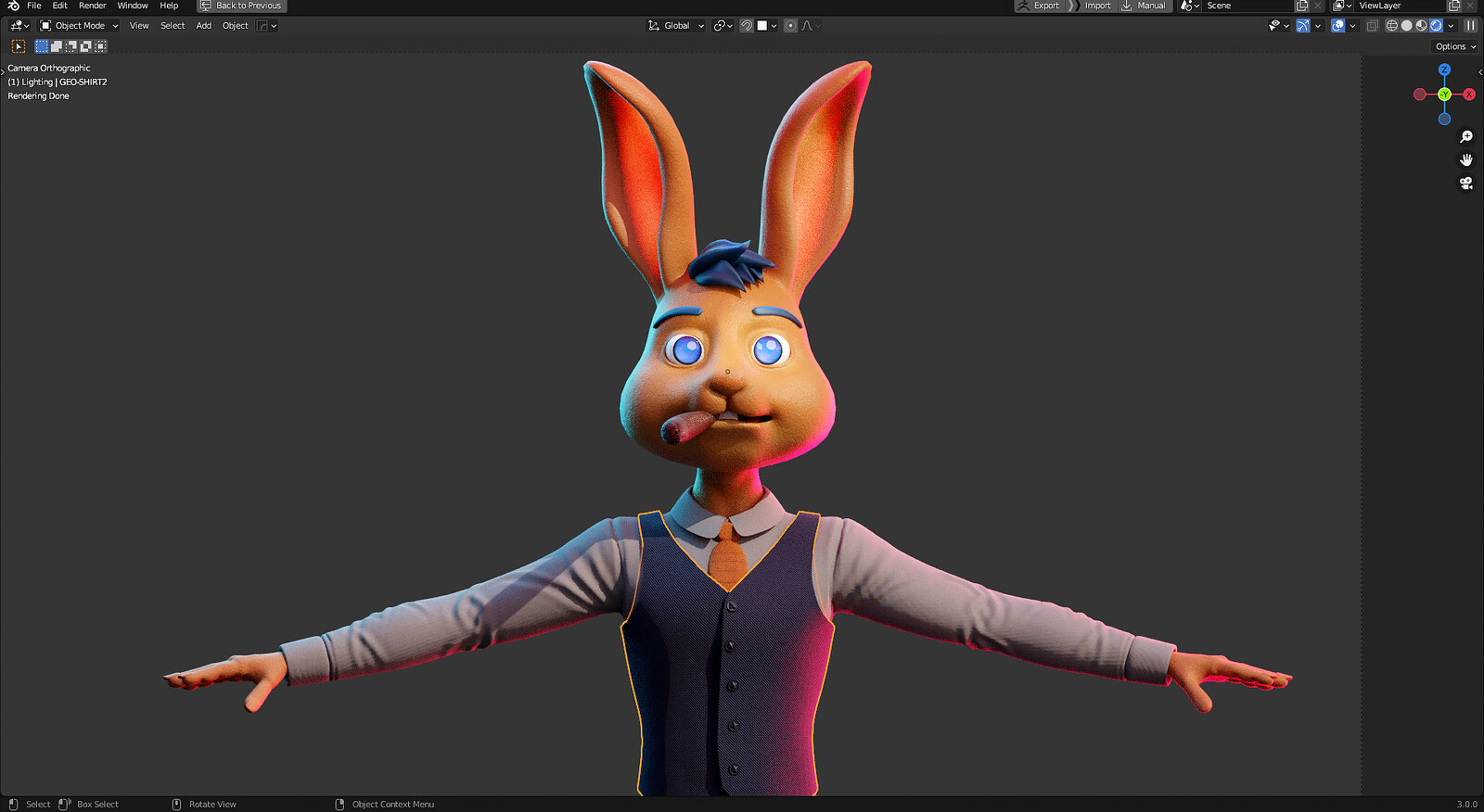Edit the Scene name field
The width and height of the screenshot is (1484, 812).
coord(1247,6)
